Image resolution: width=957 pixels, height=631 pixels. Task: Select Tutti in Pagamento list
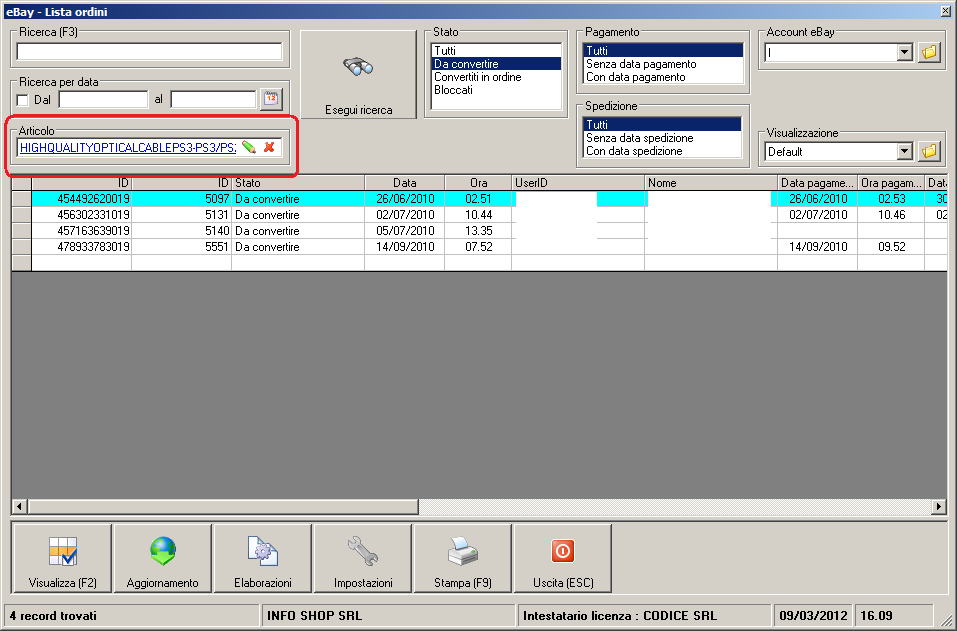tap(663, 51)
